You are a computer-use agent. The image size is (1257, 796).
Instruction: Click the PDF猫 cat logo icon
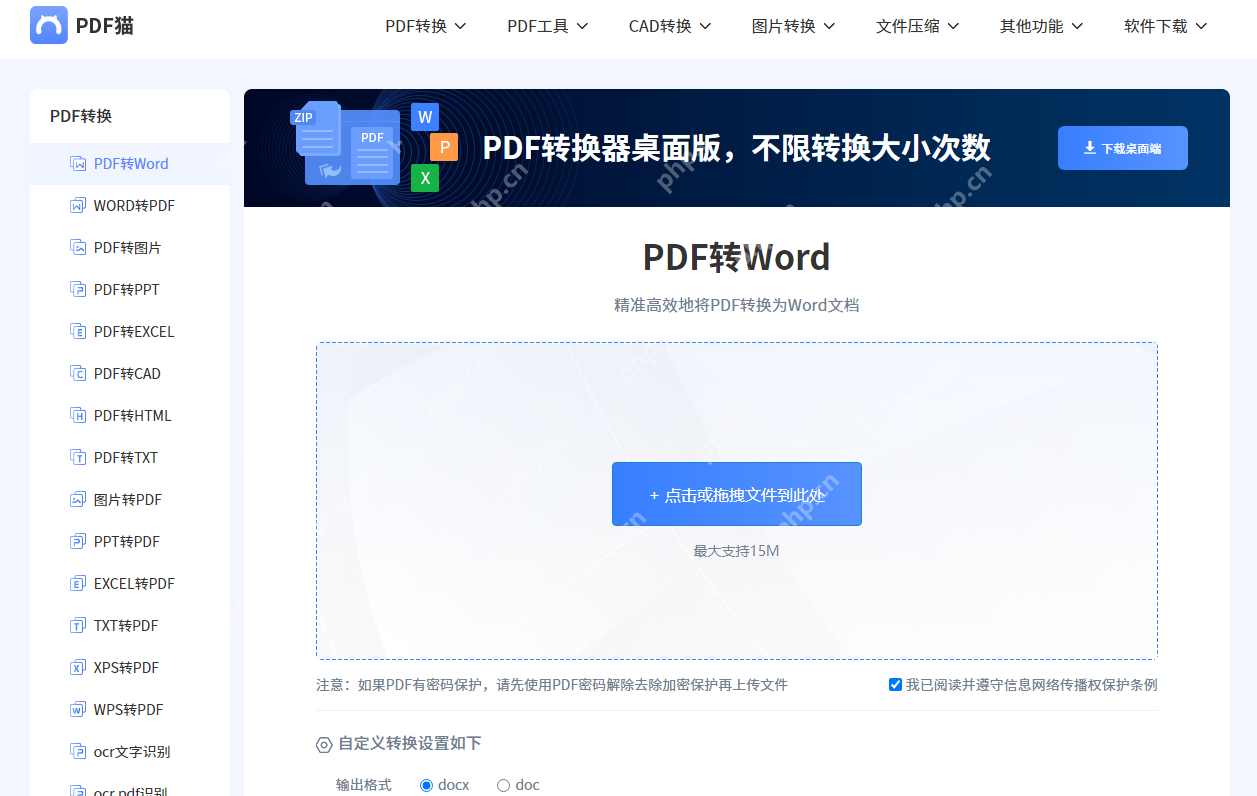click(x=49, y=25)
